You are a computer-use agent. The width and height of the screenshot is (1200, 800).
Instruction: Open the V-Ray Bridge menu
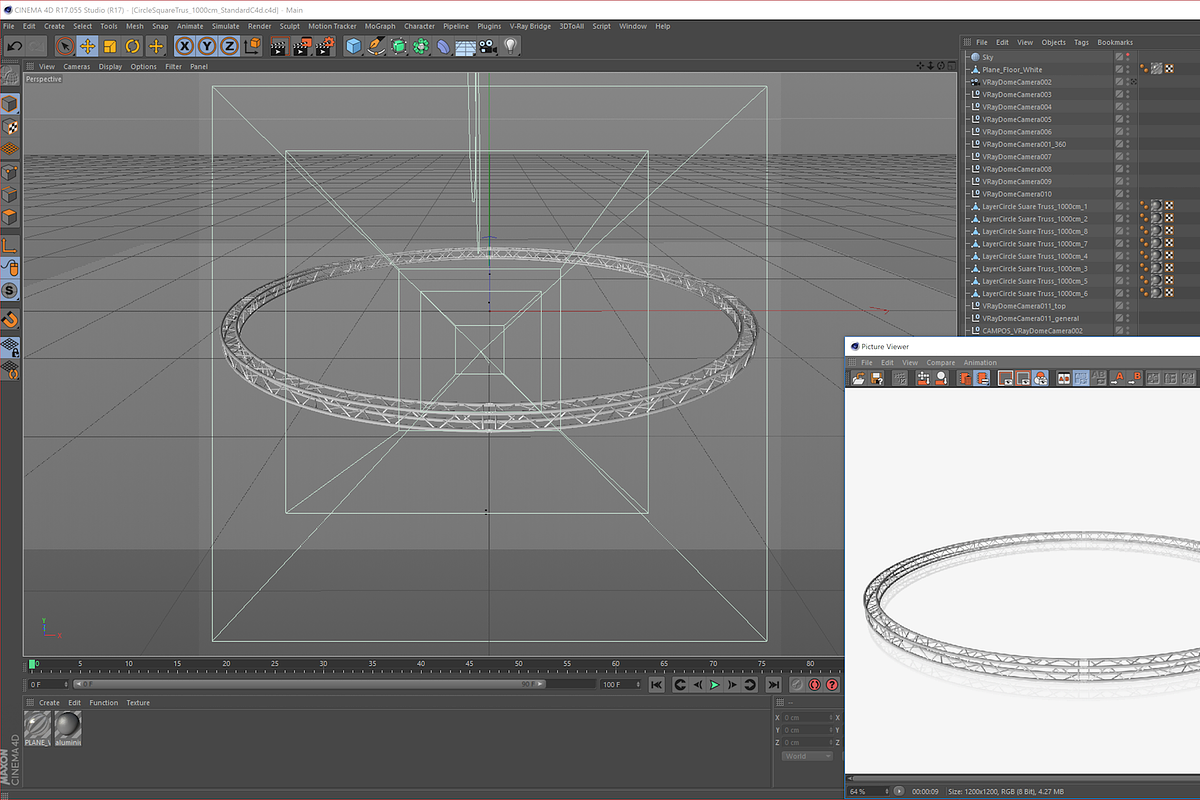coord(530,26)
